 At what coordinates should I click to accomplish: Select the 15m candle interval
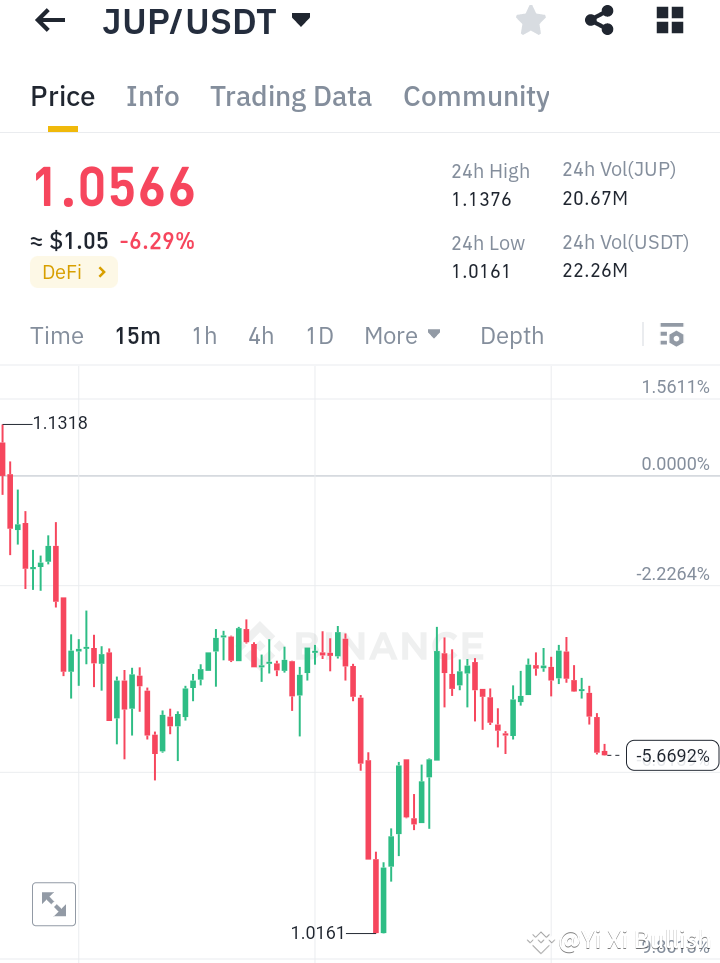138,336
